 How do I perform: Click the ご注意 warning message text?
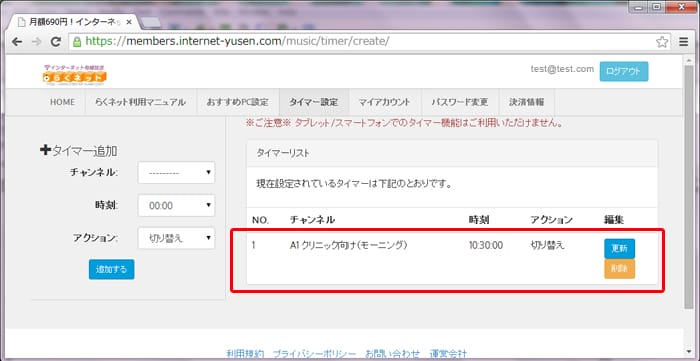(x=404, y=123)
